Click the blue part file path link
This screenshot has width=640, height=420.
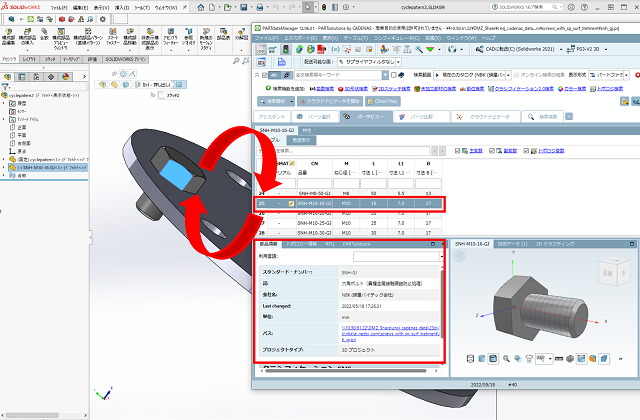(x=391, y=333)
